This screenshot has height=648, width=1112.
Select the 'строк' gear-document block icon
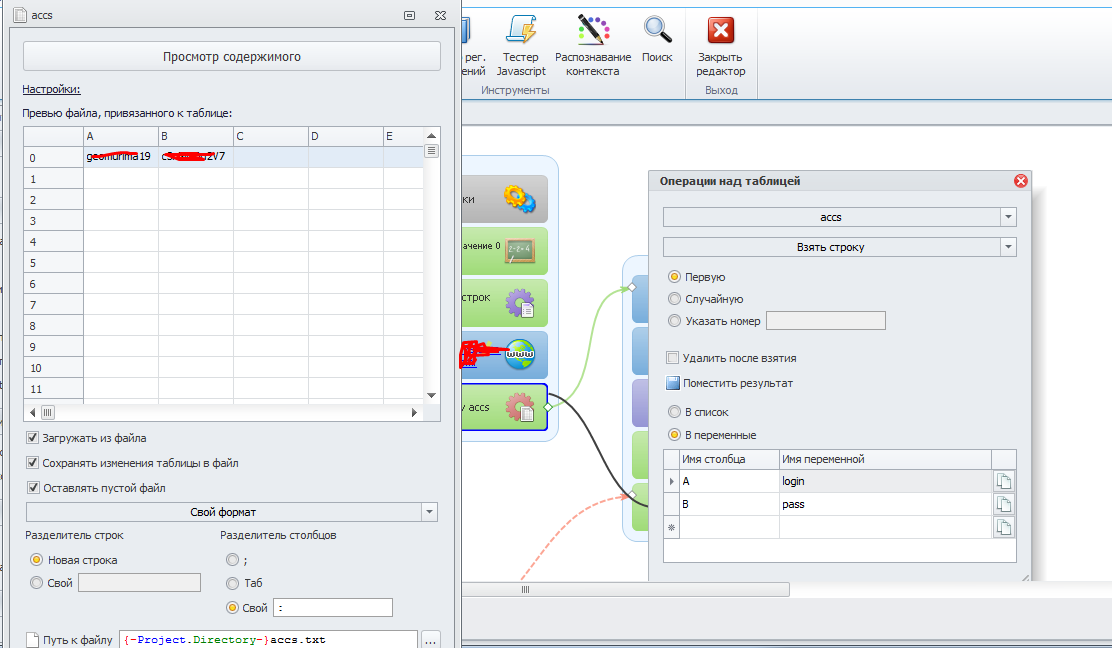[520, 303]
